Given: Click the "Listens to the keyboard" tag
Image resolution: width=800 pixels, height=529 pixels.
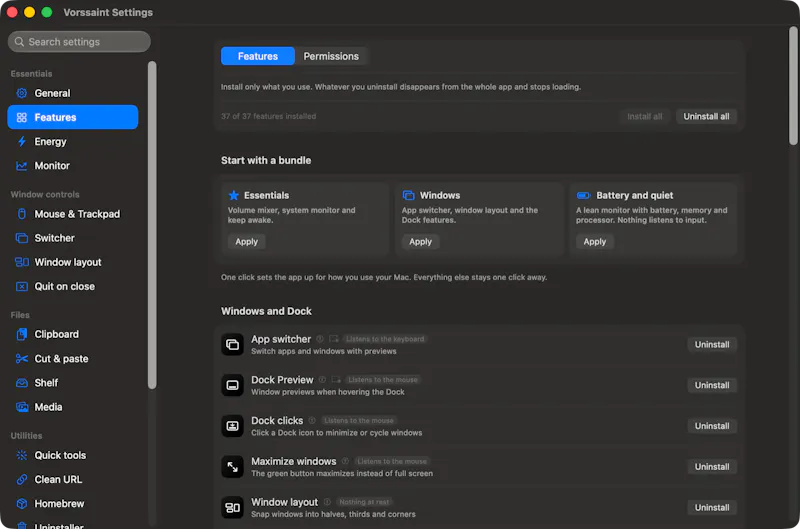Looking at the screenshot, I should click(x=385, y=339).
